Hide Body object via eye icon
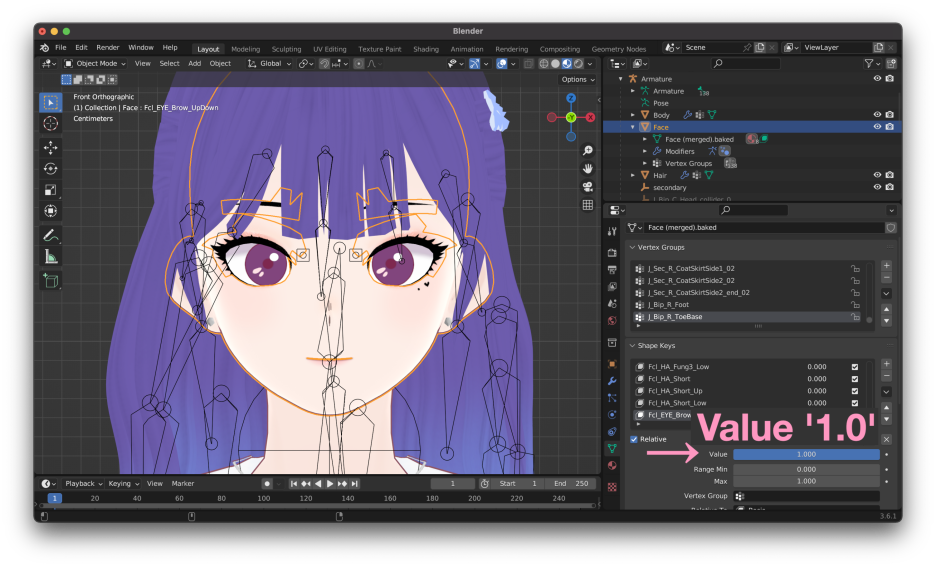The width and height of the screenshot is (936, 567). click(x=877, y=115)
